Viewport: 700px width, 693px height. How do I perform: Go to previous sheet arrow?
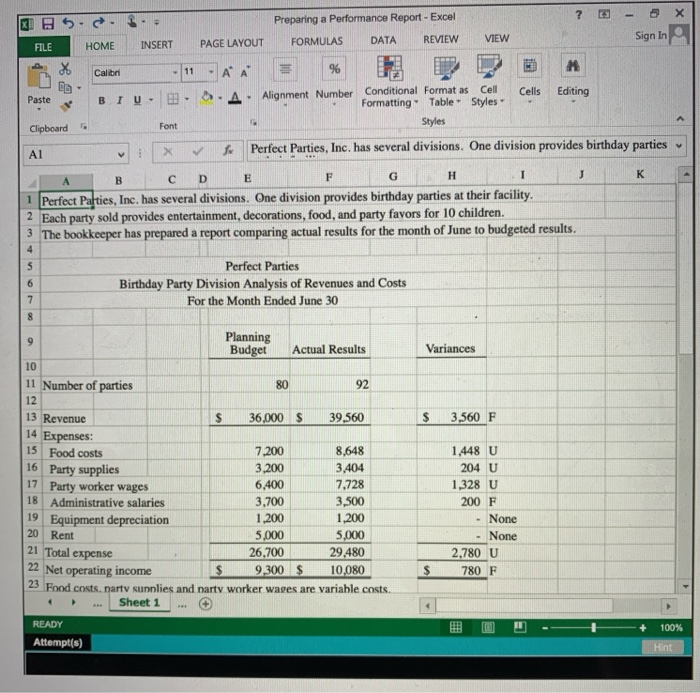pyautogui.click(x=50, y=602)
